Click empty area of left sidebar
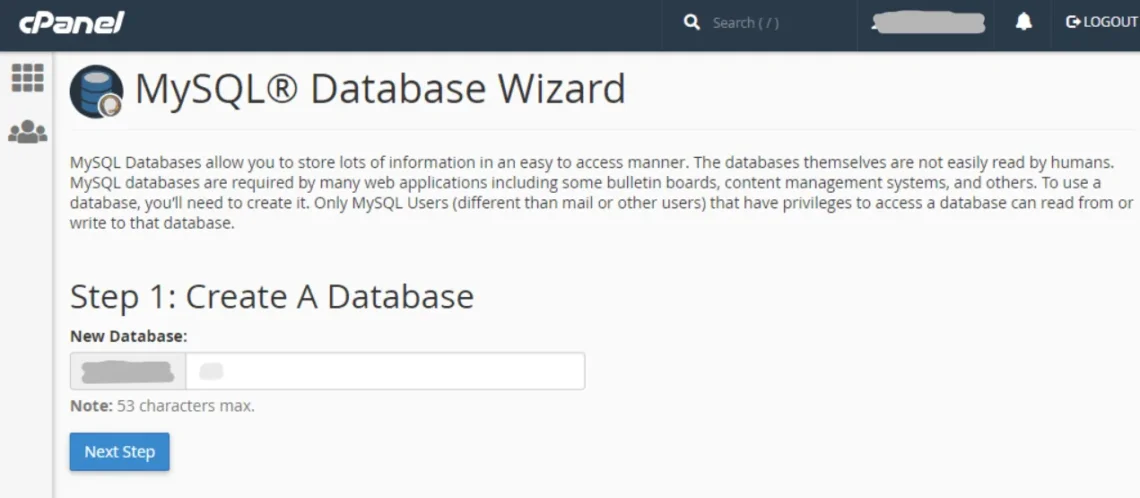The height and width of the screenshot is (498, 1140). [x=26, y=320]
